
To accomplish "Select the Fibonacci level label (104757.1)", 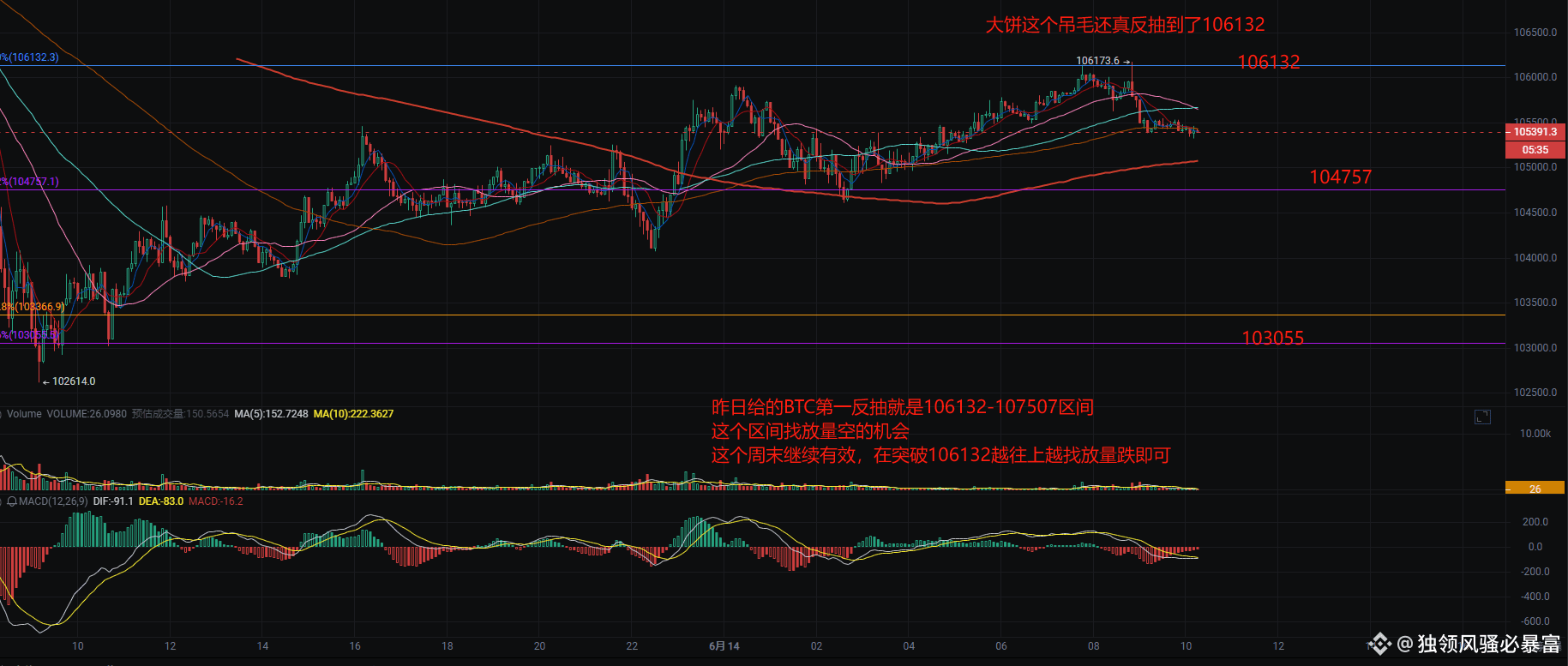I will coord(32,182).
